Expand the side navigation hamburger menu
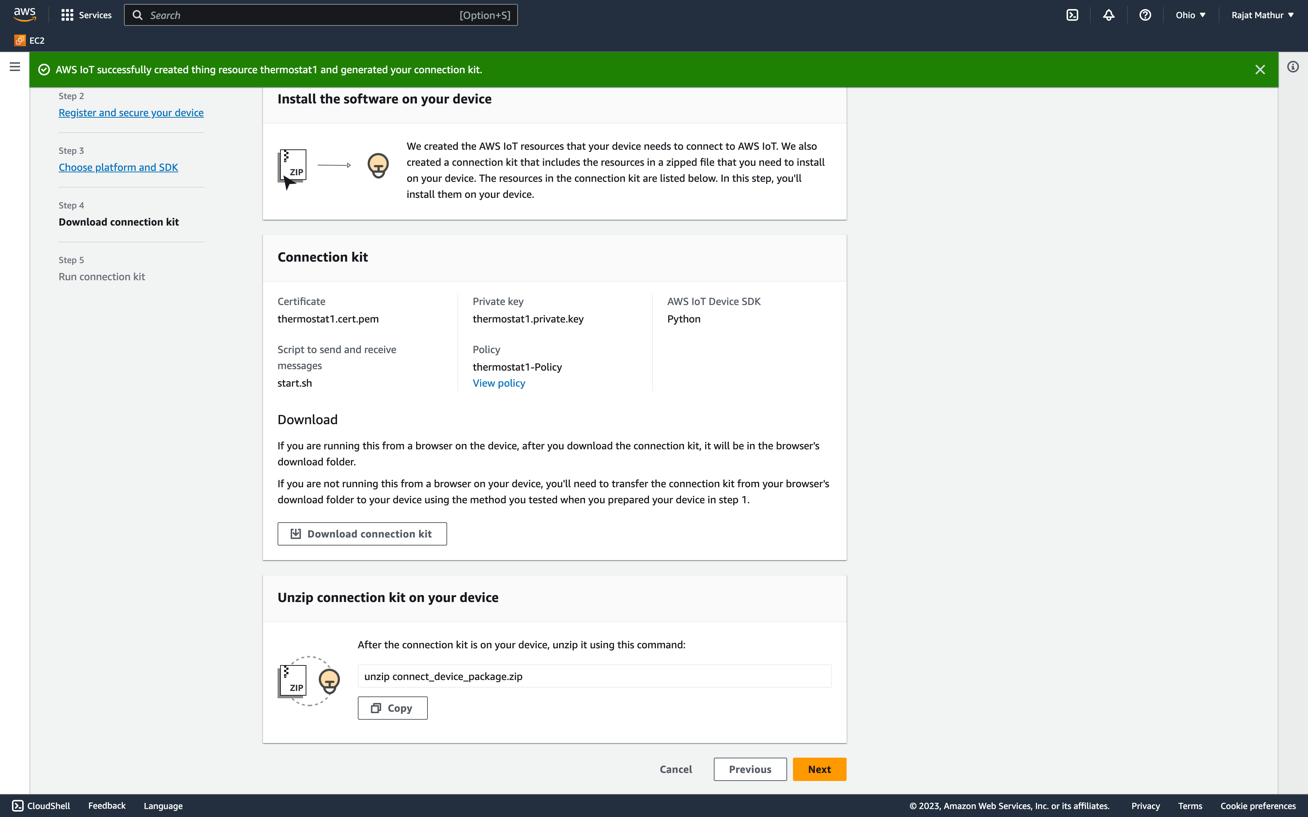This screenshot has width=1308, height=817. pyautogui.click(x=15, y=67)
